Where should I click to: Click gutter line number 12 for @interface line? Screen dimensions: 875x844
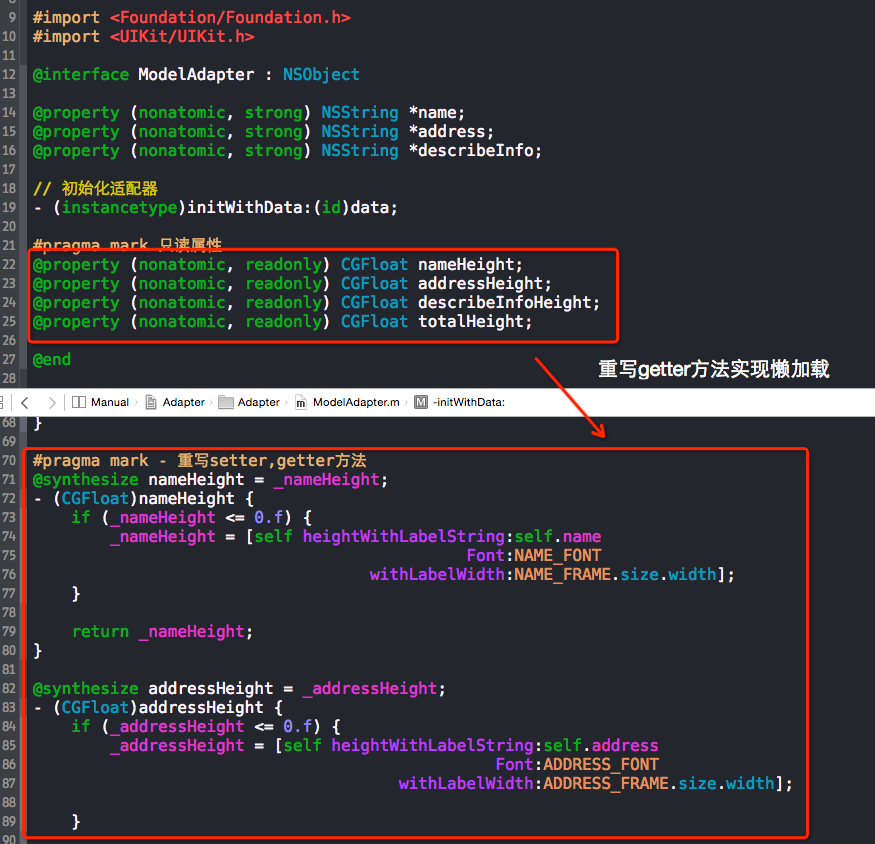coord(9,74)
